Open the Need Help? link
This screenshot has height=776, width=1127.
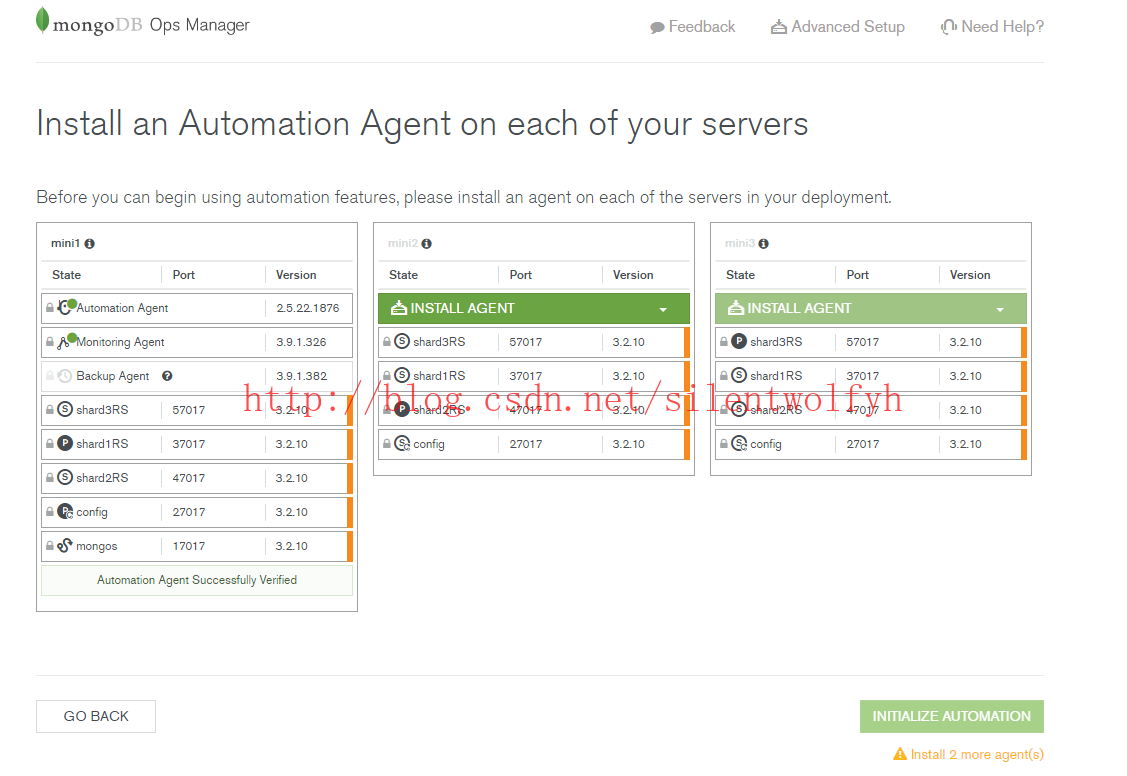(992, 27)
